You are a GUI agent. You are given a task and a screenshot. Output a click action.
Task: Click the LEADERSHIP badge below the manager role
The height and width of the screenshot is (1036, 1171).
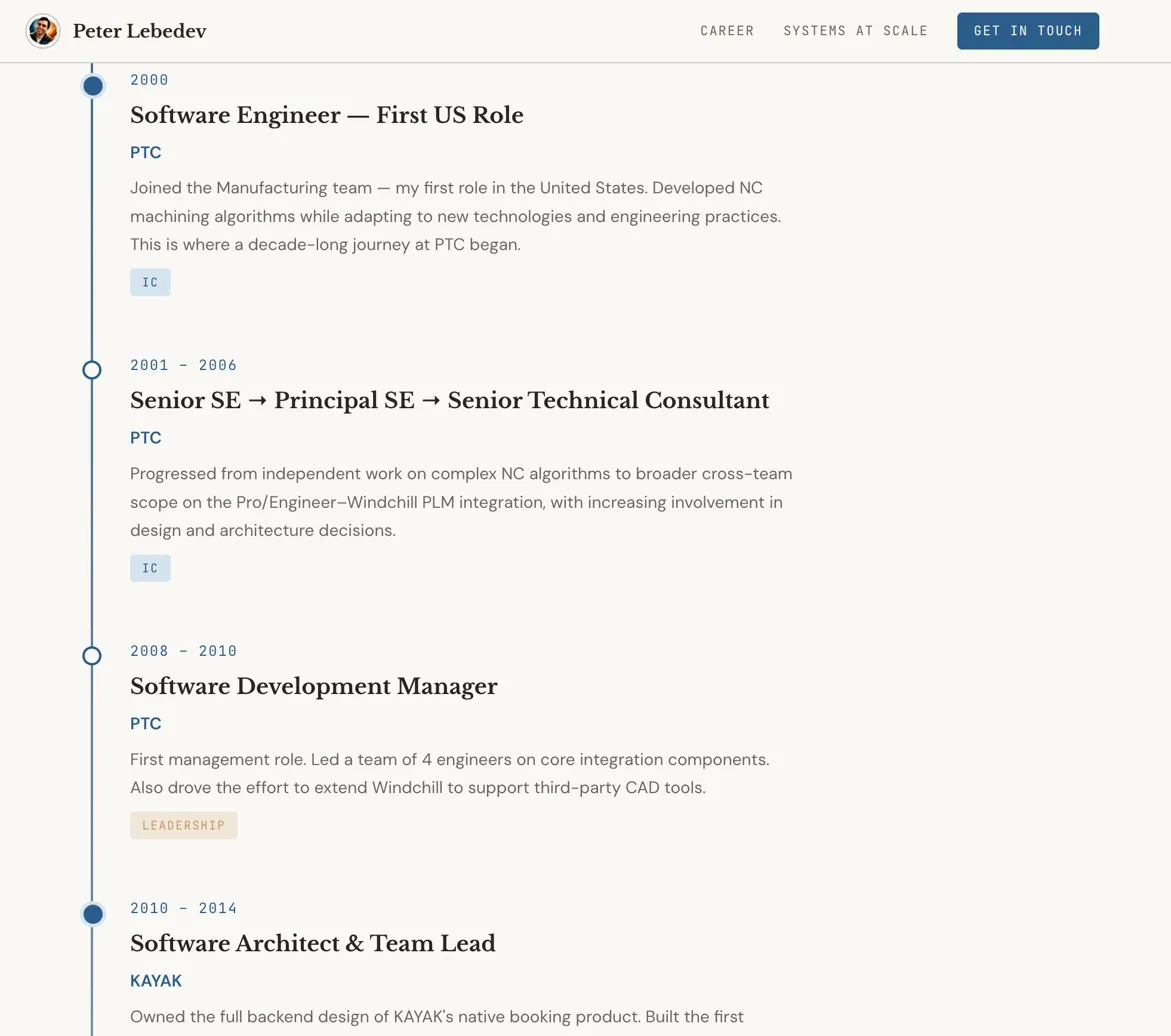184,825
